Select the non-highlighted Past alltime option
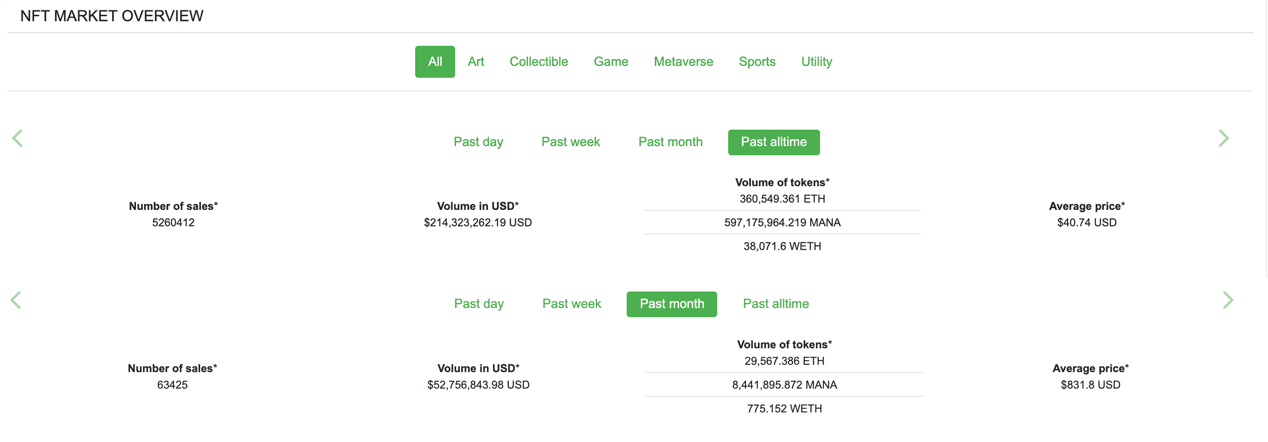 point(775,304)
